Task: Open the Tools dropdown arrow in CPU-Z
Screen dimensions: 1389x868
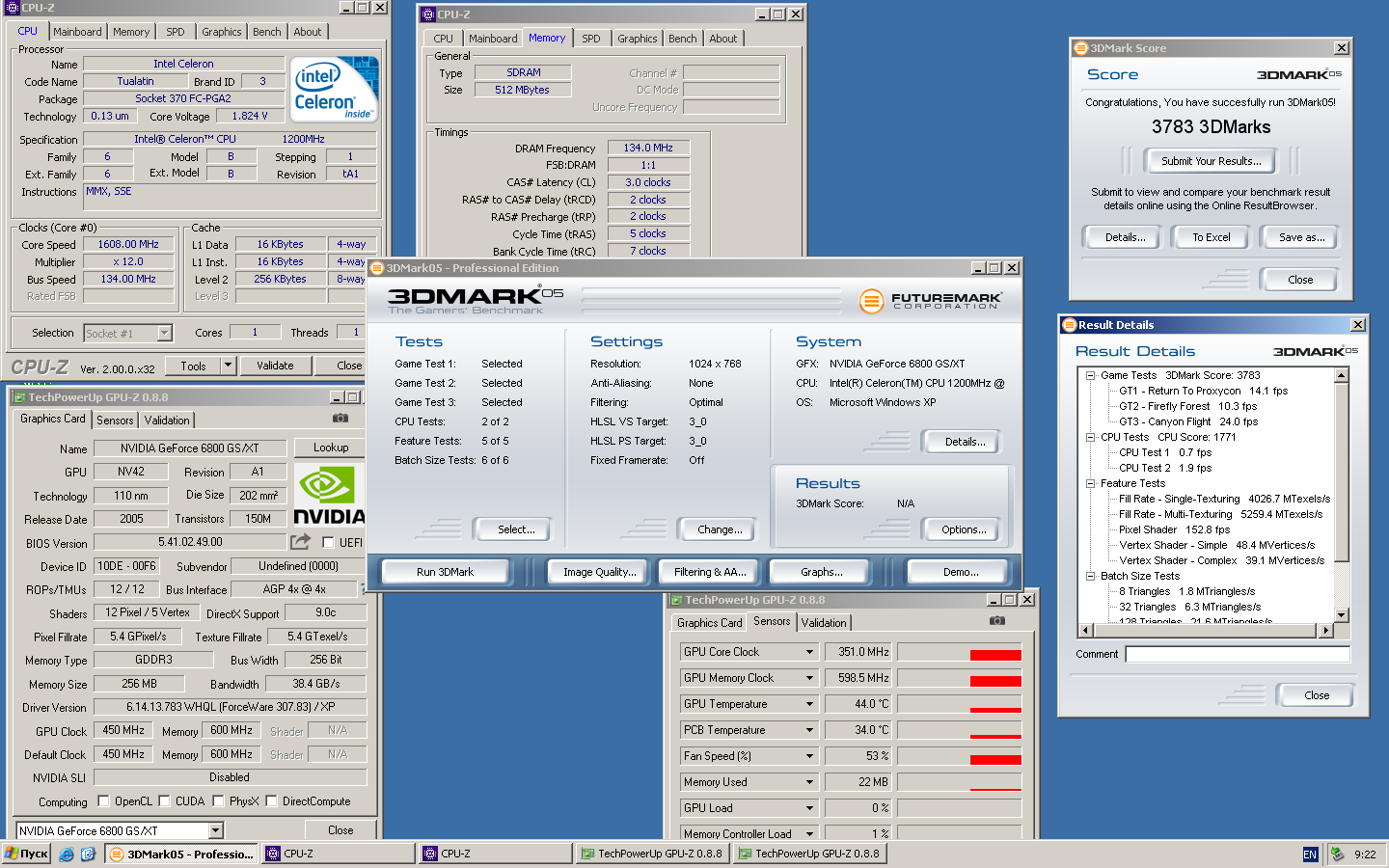Action: (x=229, y=366)
